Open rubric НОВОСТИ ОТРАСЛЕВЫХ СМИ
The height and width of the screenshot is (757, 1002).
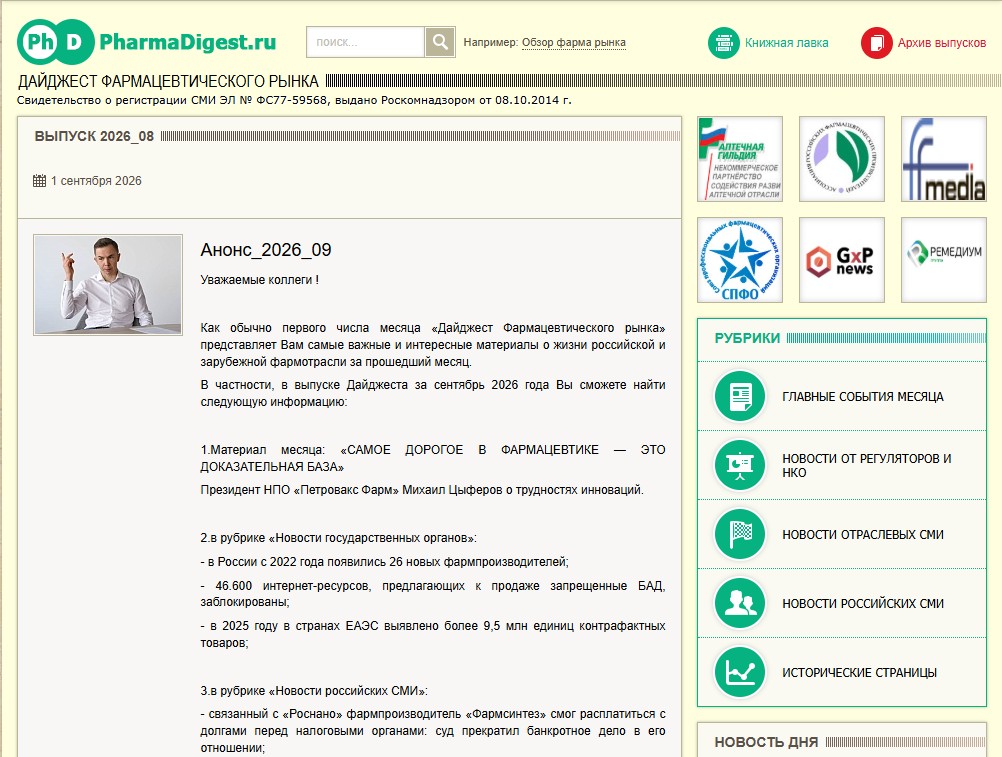(862, 535)
